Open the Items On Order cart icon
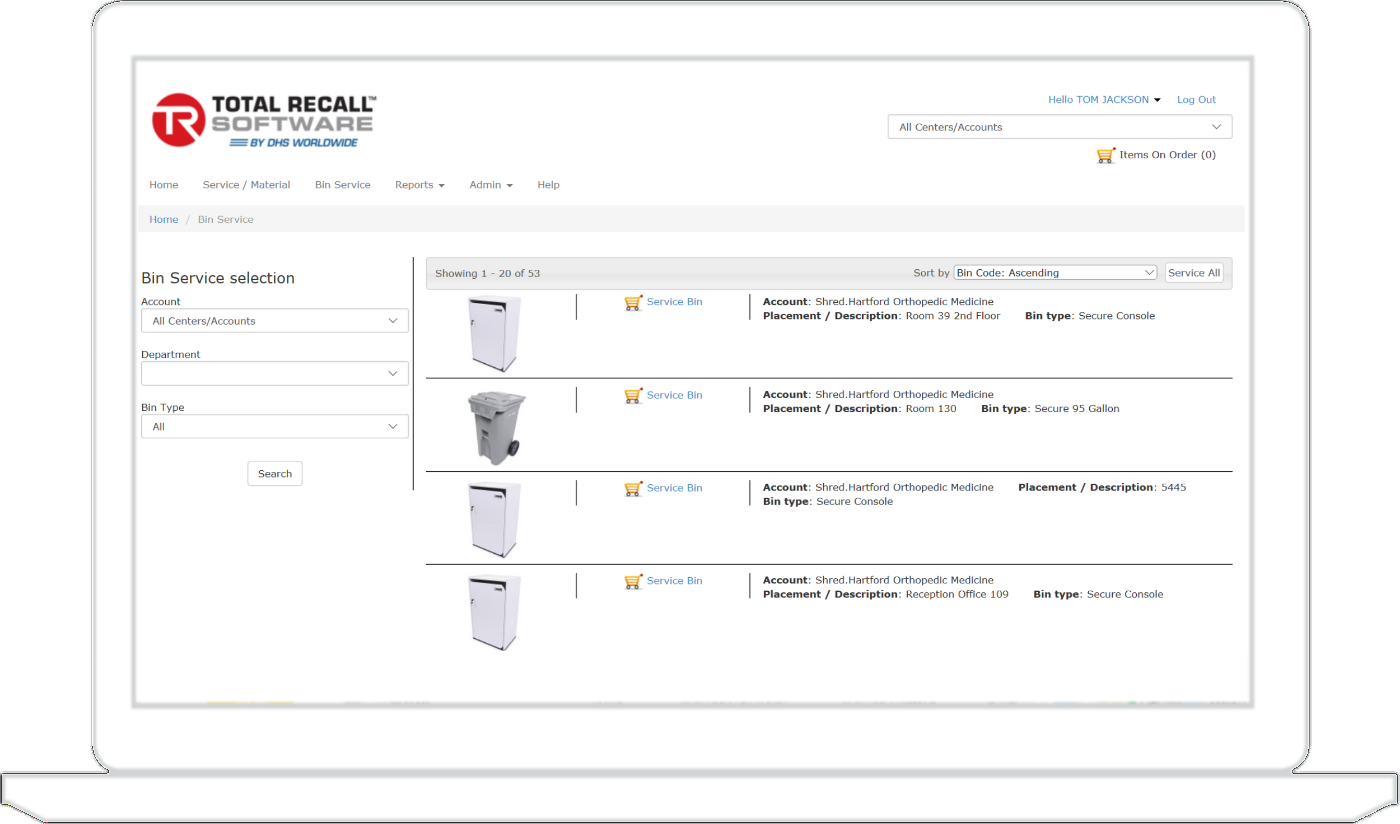This screenshot has width=1400, height=824. 1106,155
